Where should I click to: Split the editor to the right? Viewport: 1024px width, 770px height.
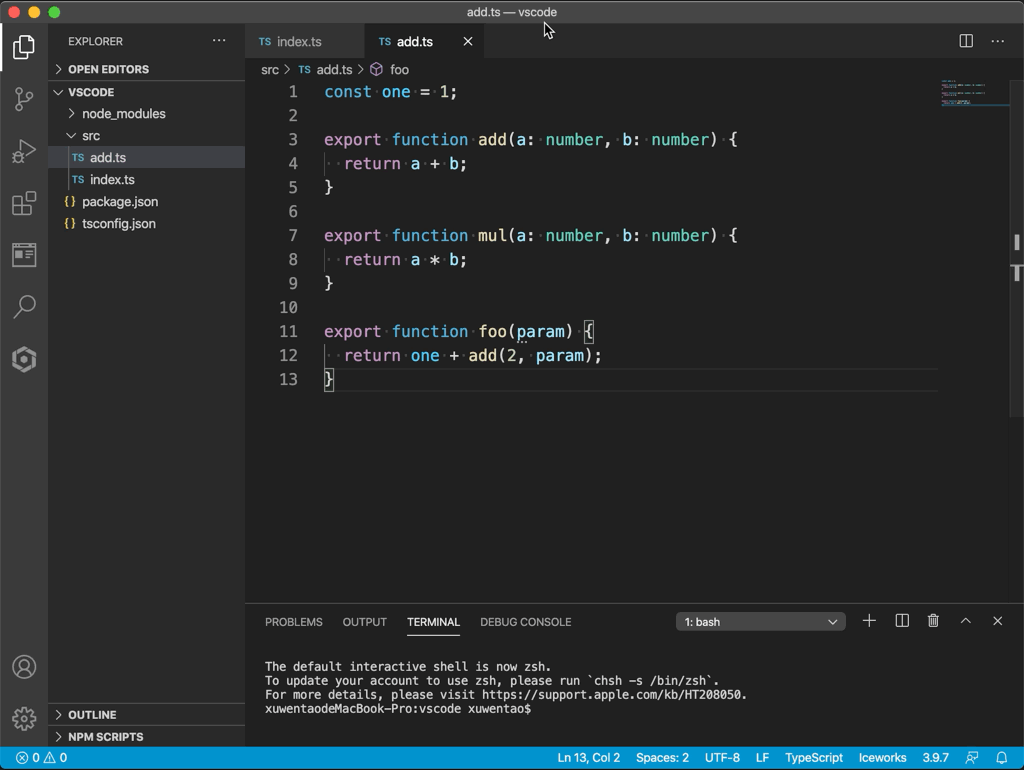(966, 41)
